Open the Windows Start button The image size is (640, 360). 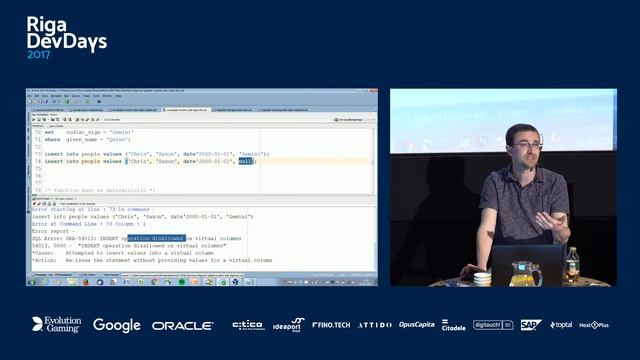point(32,282)
